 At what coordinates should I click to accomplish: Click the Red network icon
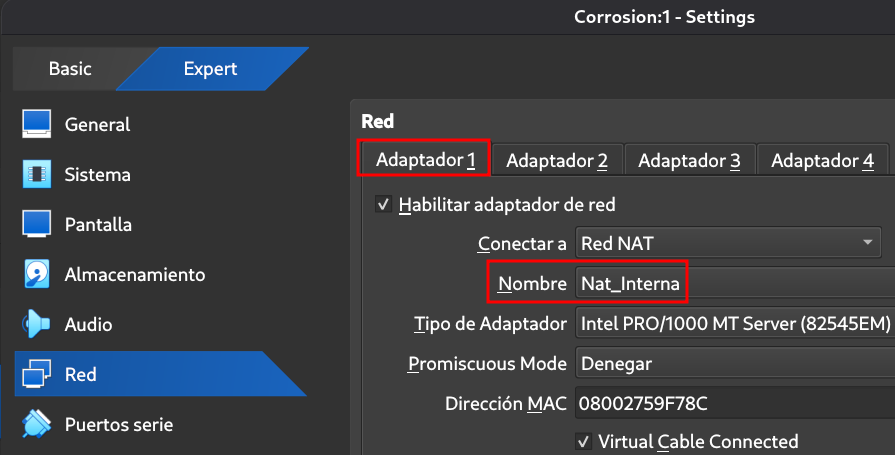tap(37, 374)
